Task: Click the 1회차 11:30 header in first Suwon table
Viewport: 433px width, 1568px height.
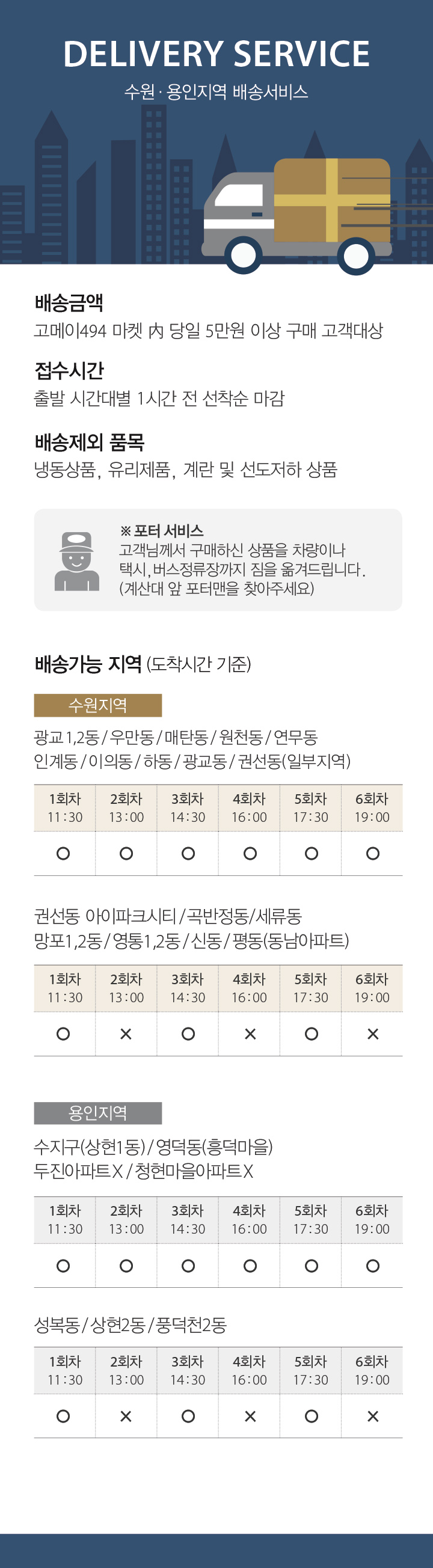Action: tap(64, 807)
